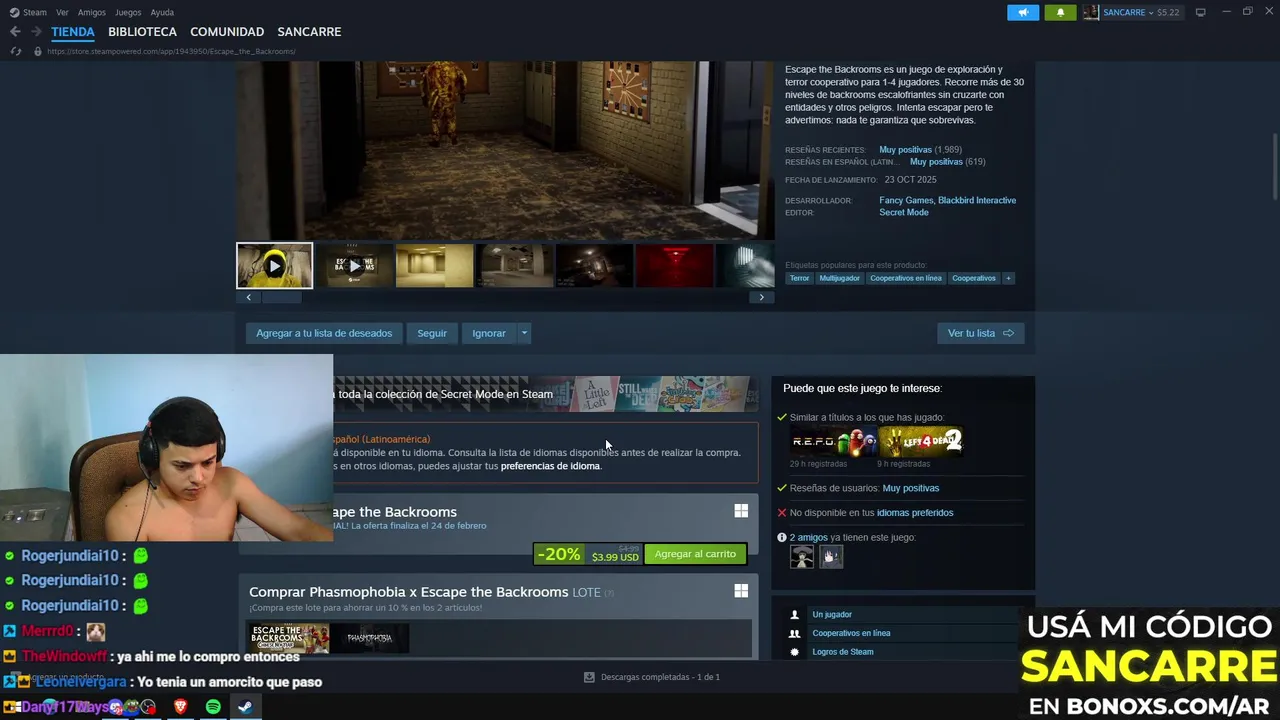Click Agregar al carrito for Escape the Backrooms

click(695, 554)
